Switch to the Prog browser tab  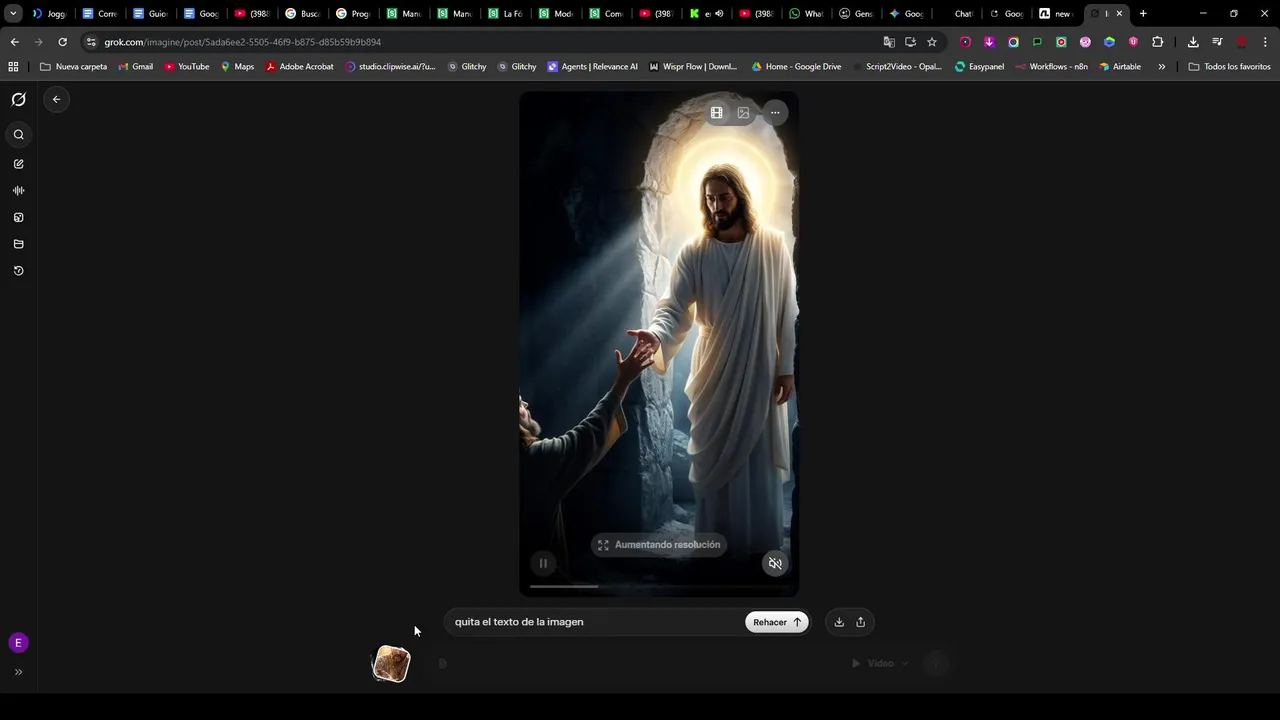(353, 14)
